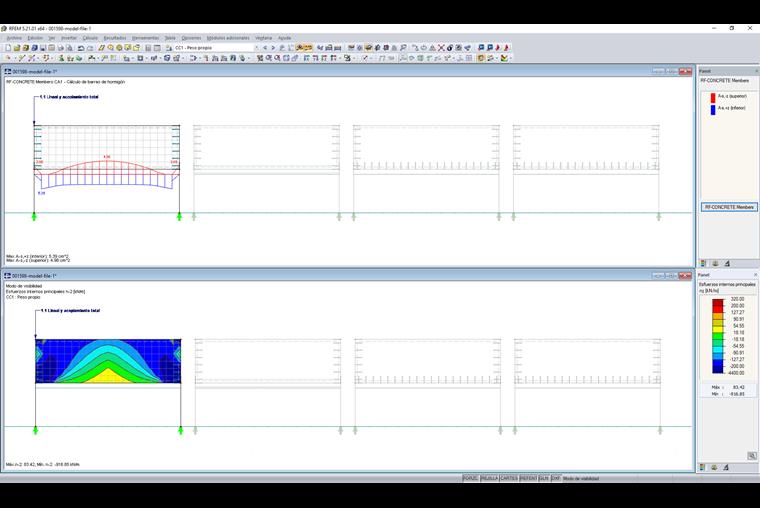Click the last colored icon of second toolbar row
760x508 pixels.
click(x=505, y=58)
